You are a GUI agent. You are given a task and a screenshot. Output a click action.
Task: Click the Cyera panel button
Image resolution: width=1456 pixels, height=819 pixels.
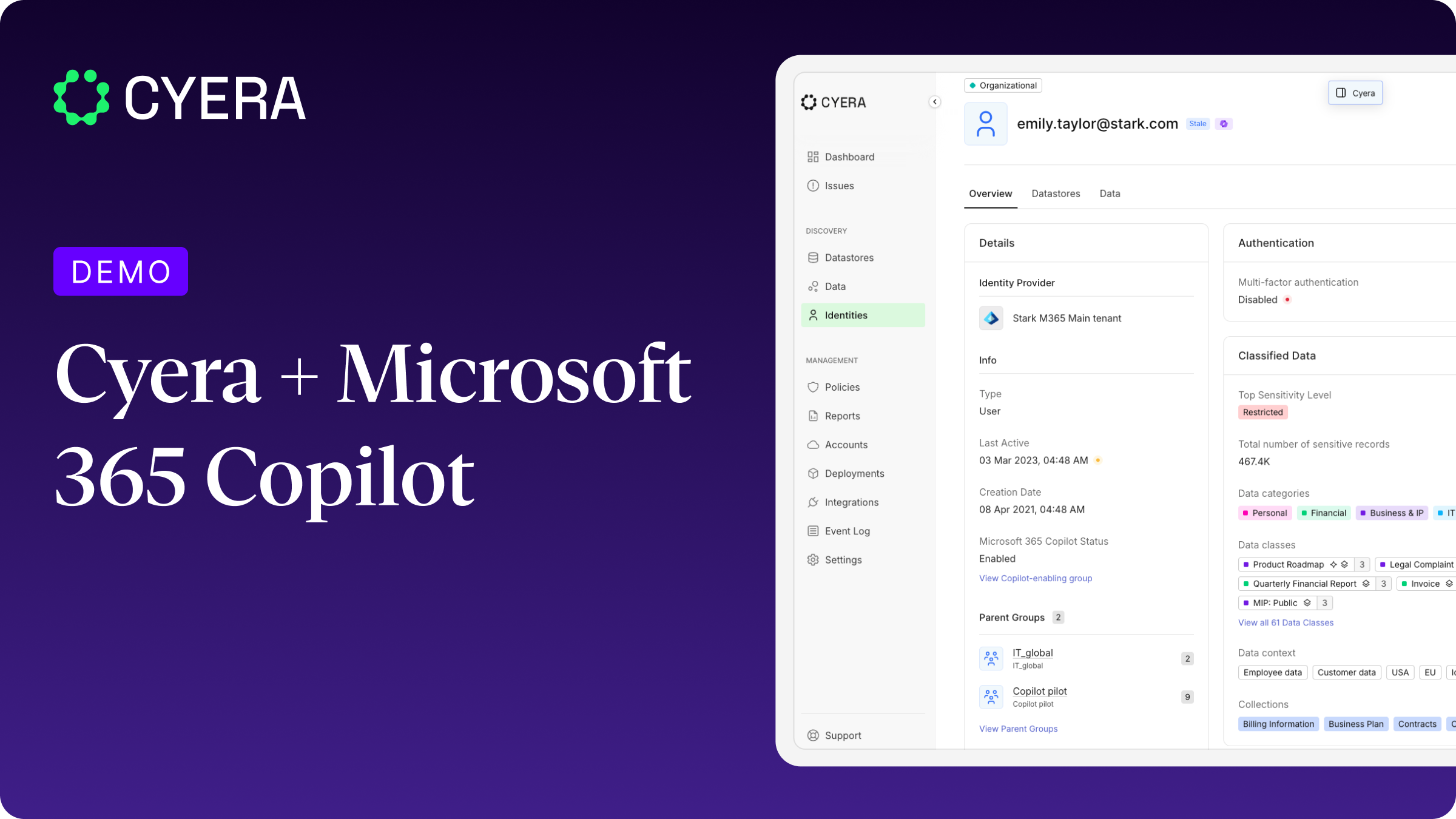[1355, 93]
